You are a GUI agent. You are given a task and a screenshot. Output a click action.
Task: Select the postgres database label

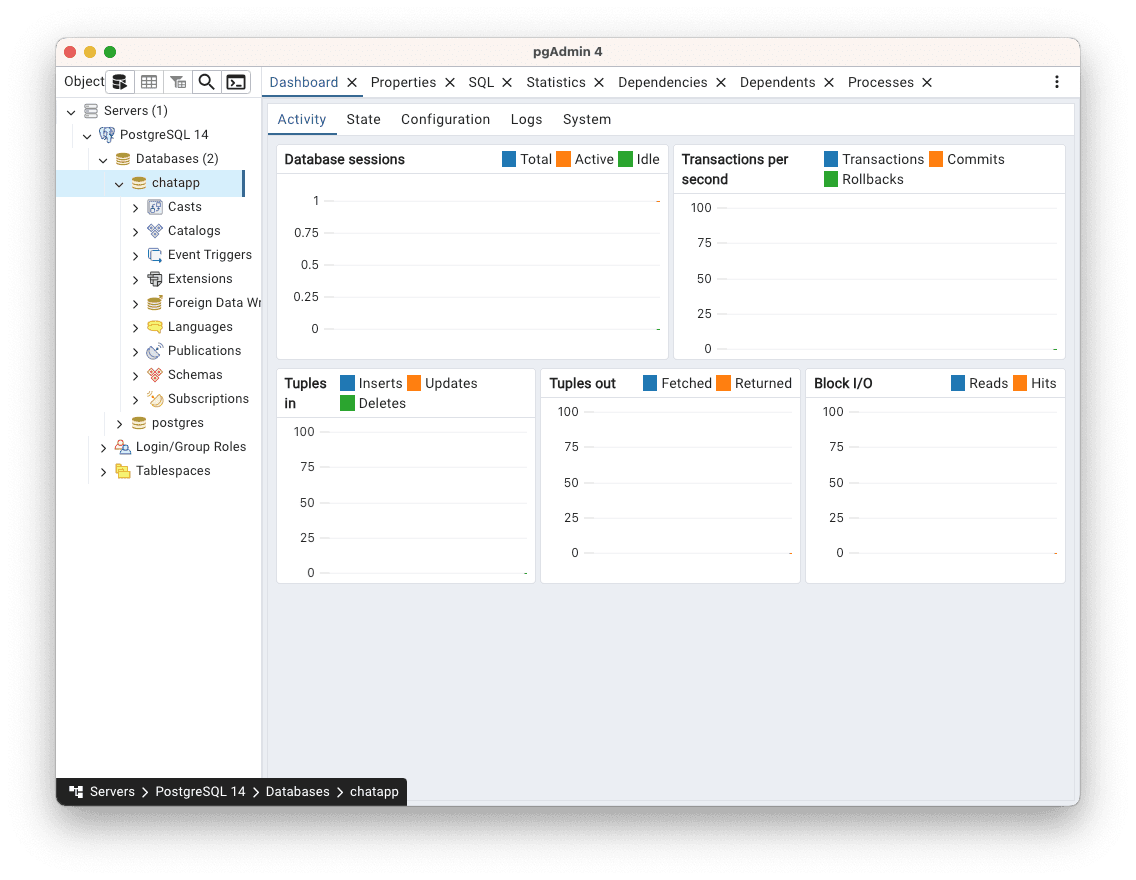pyautogui.click(x=178, y=423)
